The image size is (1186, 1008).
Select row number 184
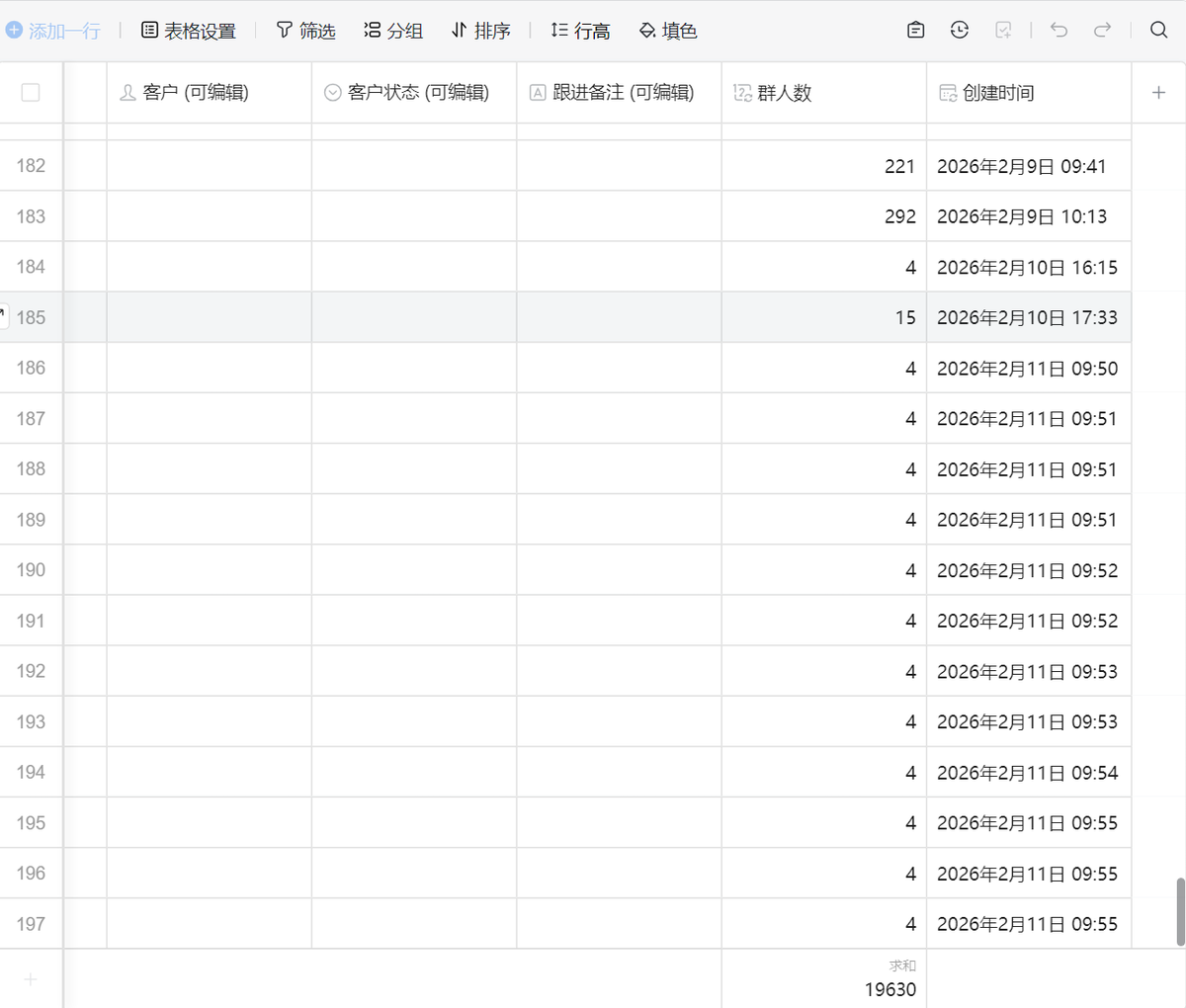click(31, 267)
